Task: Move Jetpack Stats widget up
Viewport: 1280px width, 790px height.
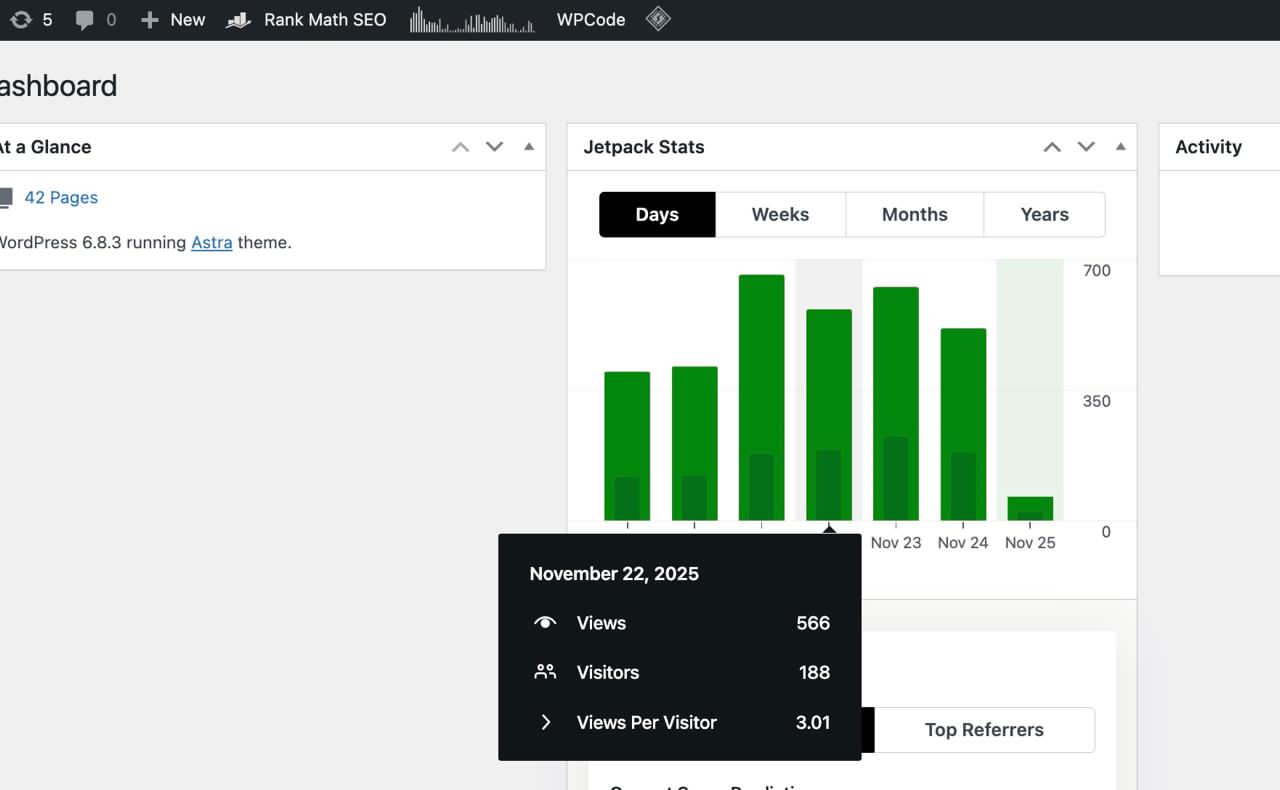Action: click(1052, 147)
